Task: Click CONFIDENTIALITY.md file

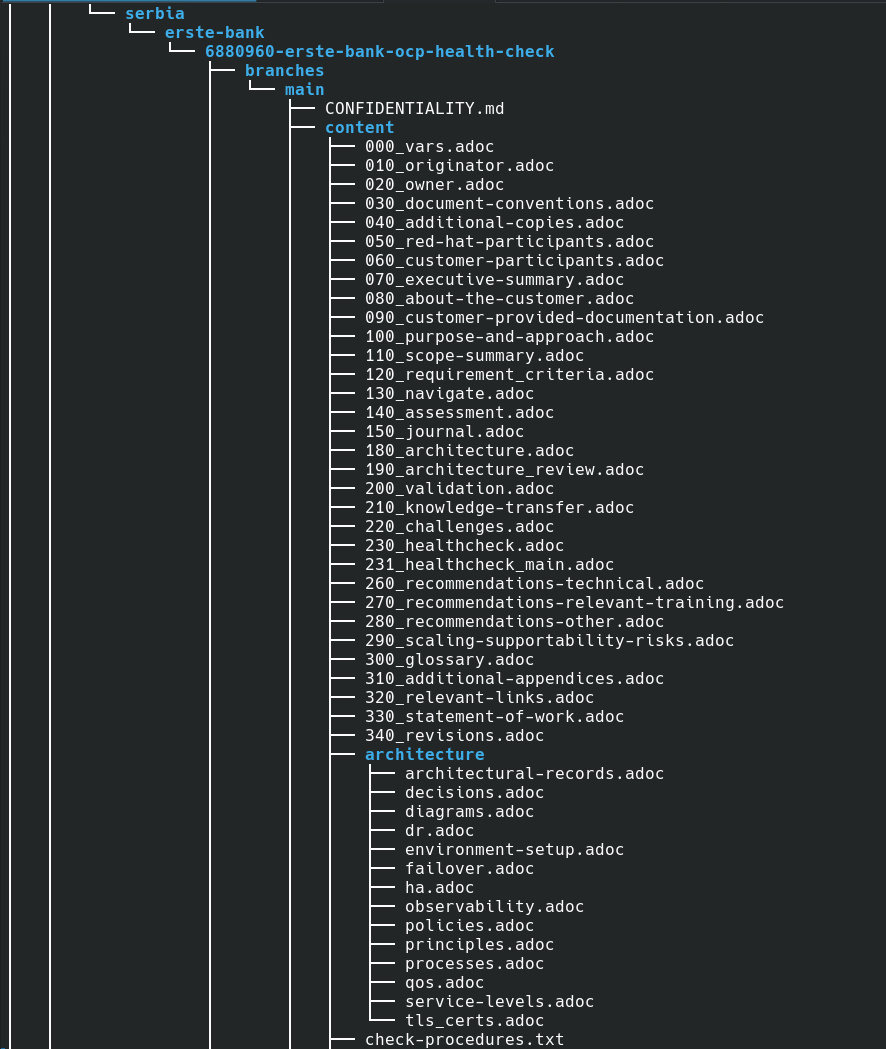Action: pyautogui.click(x=414, y=108)
